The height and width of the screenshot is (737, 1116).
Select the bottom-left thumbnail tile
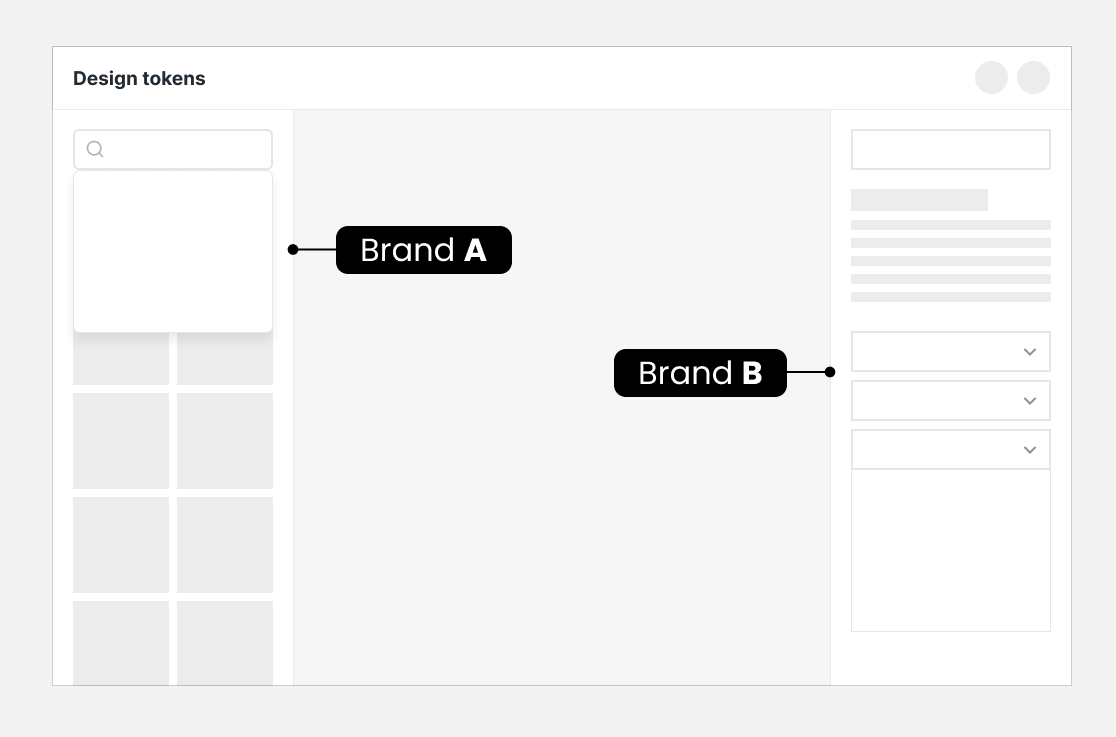pos(121,643)
